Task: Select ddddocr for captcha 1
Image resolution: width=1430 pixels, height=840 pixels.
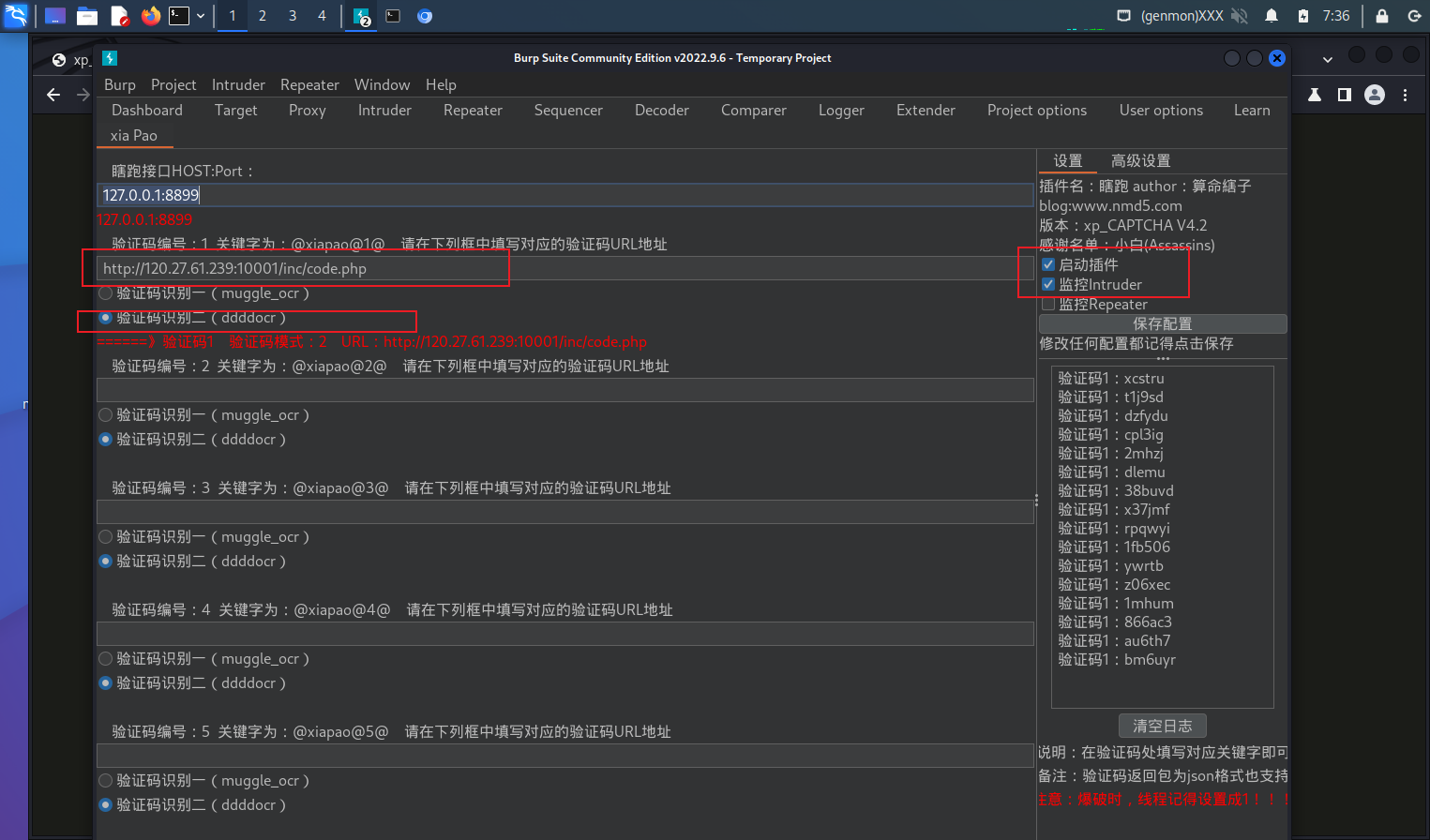Action: tap(106, 318)
